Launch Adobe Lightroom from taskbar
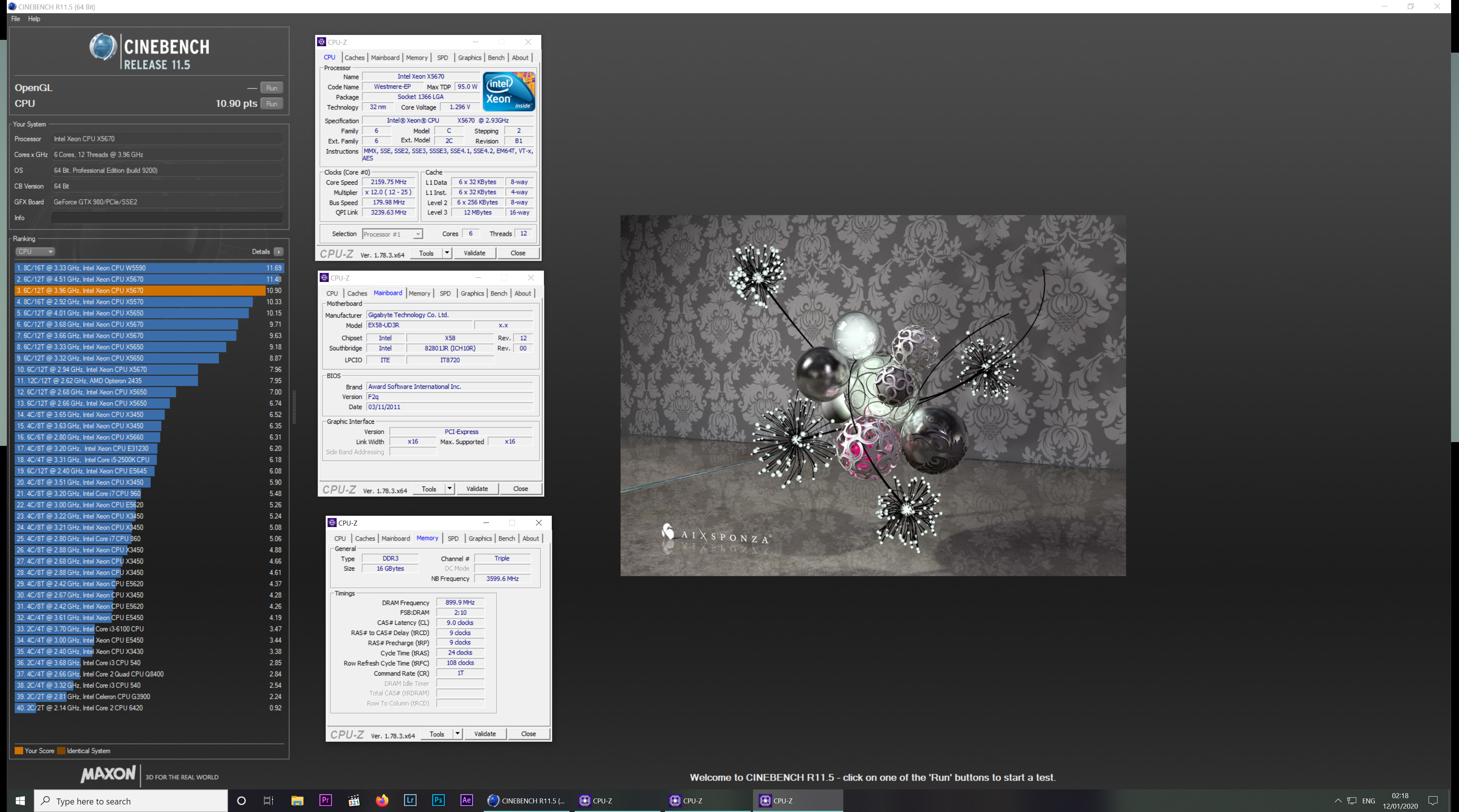Image resolution: width=1459 pixels, height=812 pixels. 410,800
